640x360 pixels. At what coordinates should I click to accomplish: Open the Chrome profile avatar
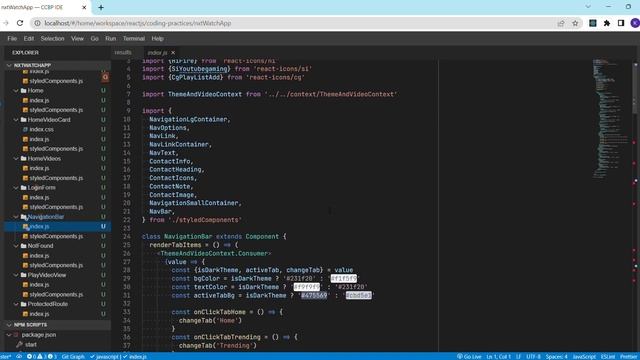pos(635,23)
